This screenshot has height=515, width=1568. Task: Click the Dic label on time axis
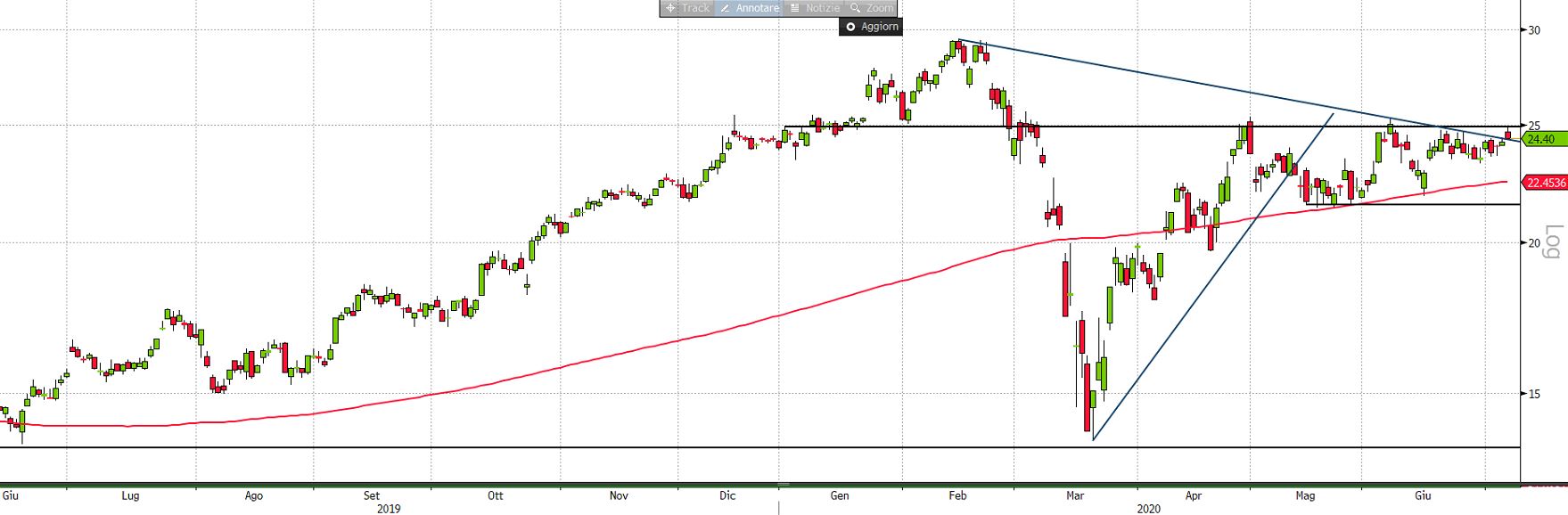(x=727, y=495)
